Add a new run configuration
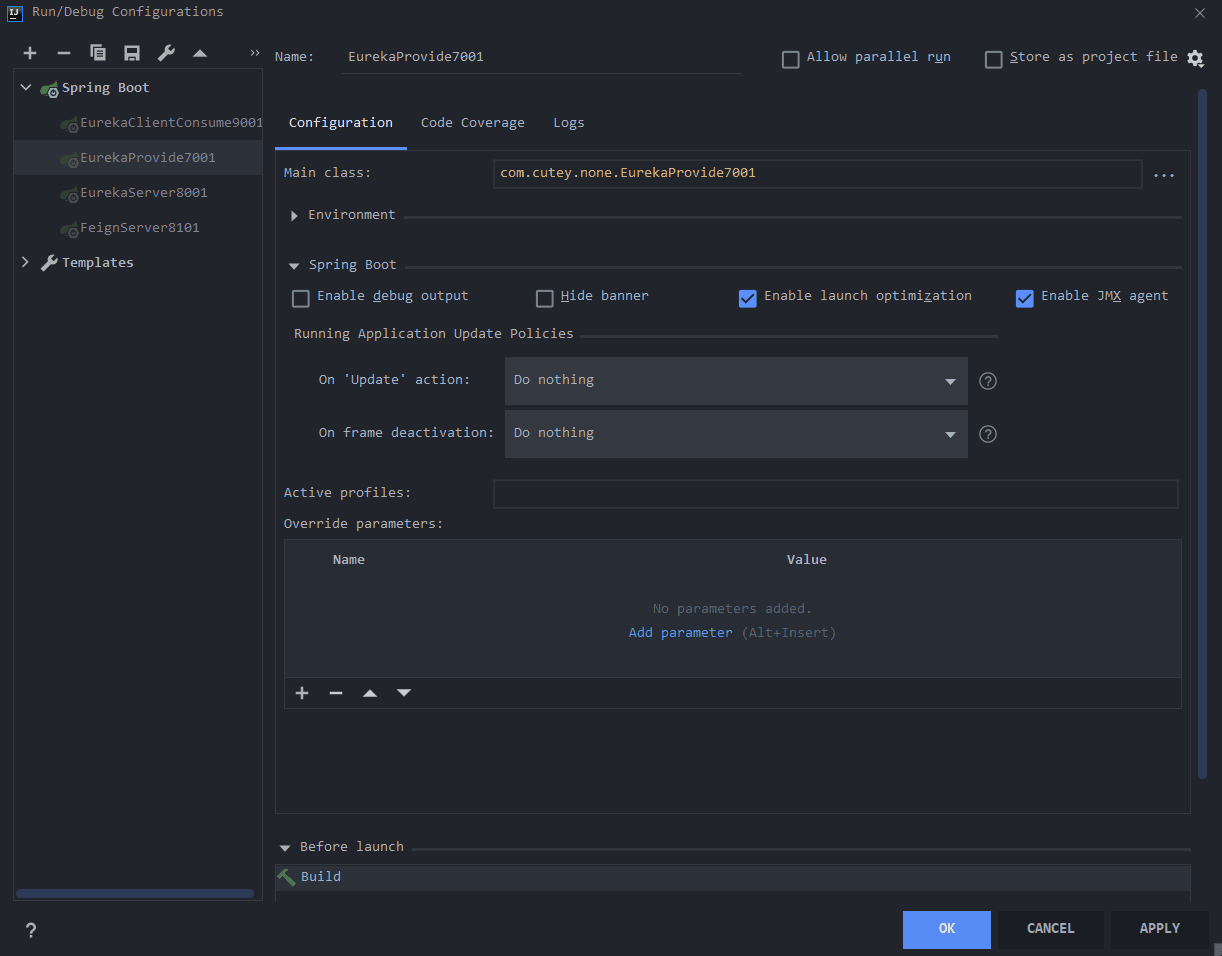The width and height of the screenshot is (1222, 956). (x=30, y=53)
